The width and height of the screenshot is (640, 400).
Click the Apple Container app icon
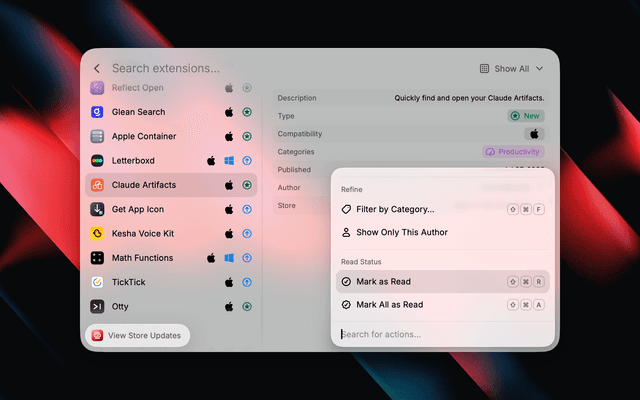[97, 136]
